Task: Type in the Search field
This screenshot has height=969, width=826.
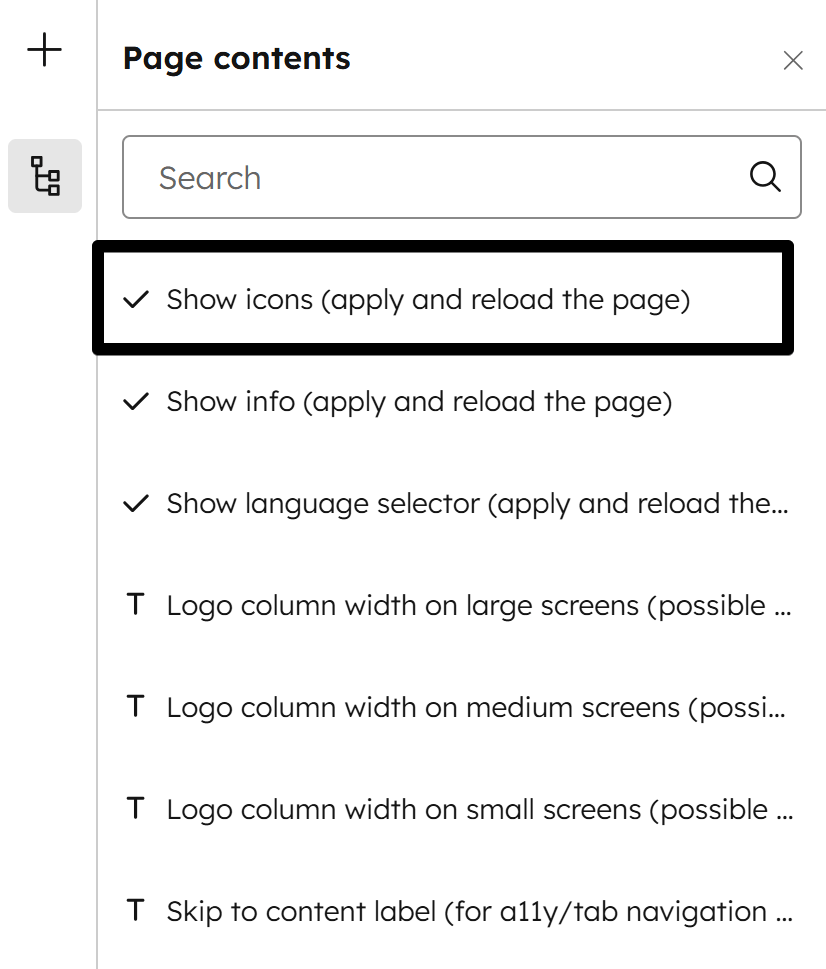Action: 440,177
